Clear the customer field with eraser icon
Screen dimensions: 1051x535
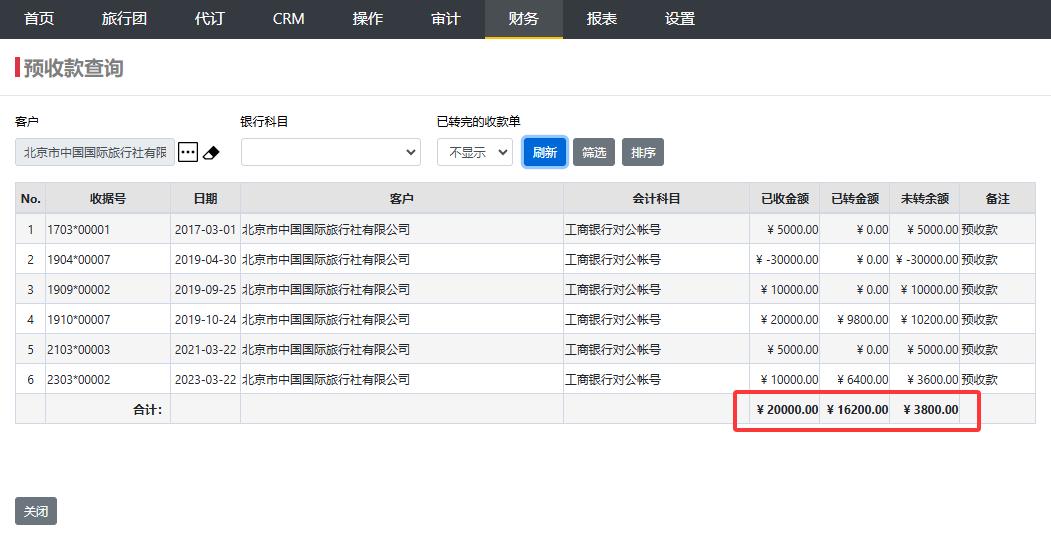211,153
